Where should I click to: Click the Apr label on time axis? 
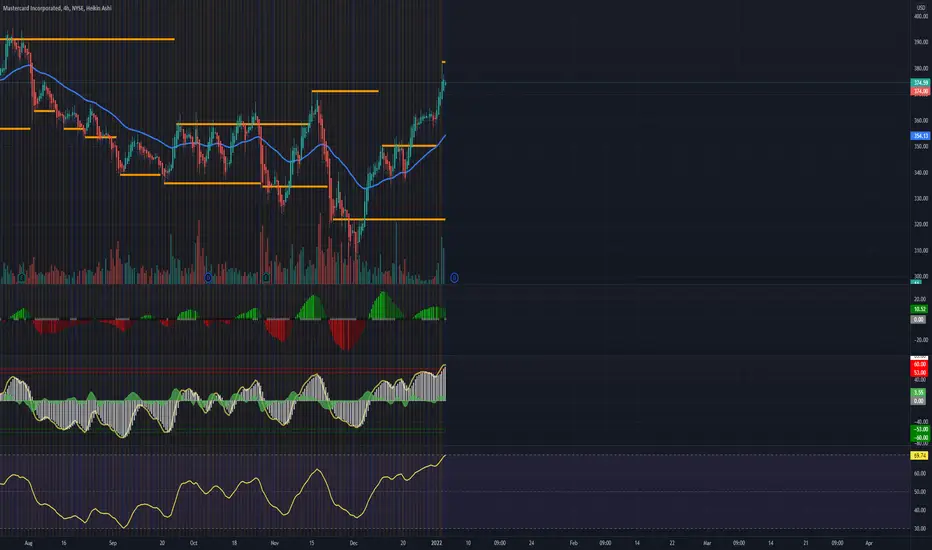[869, 543]
